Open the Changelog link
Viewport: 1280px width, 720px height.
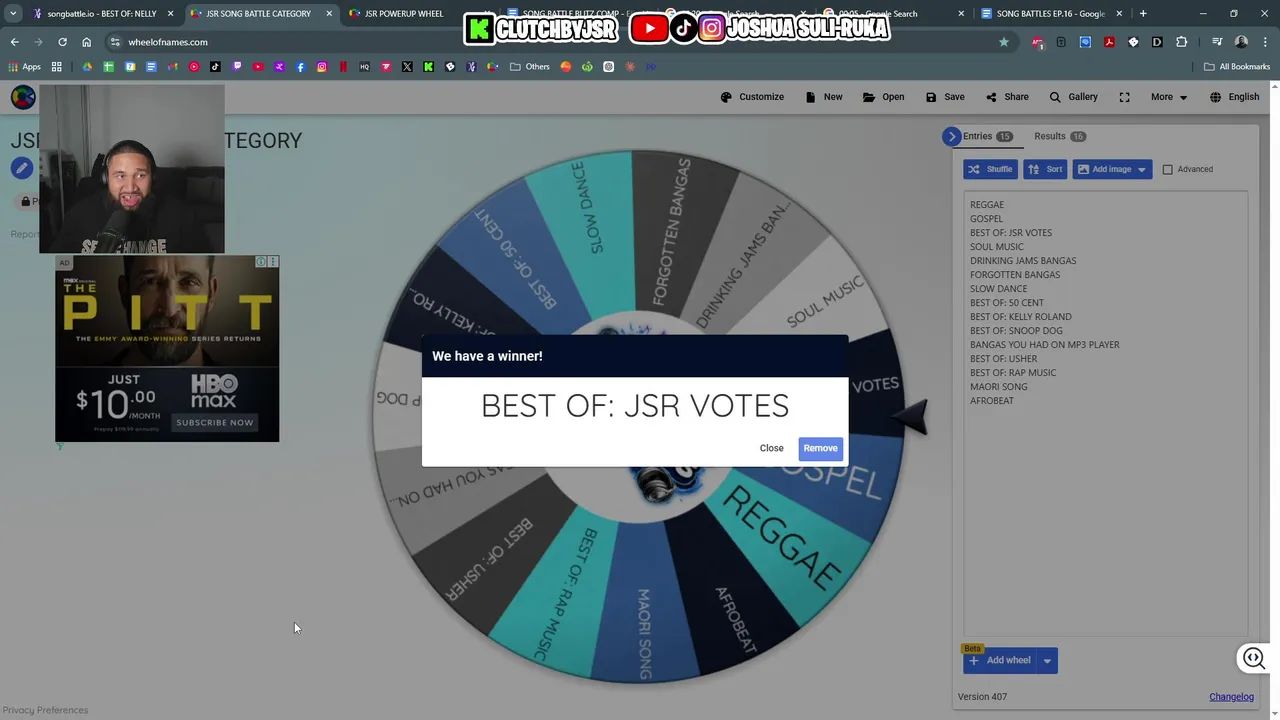(1231, 697)
